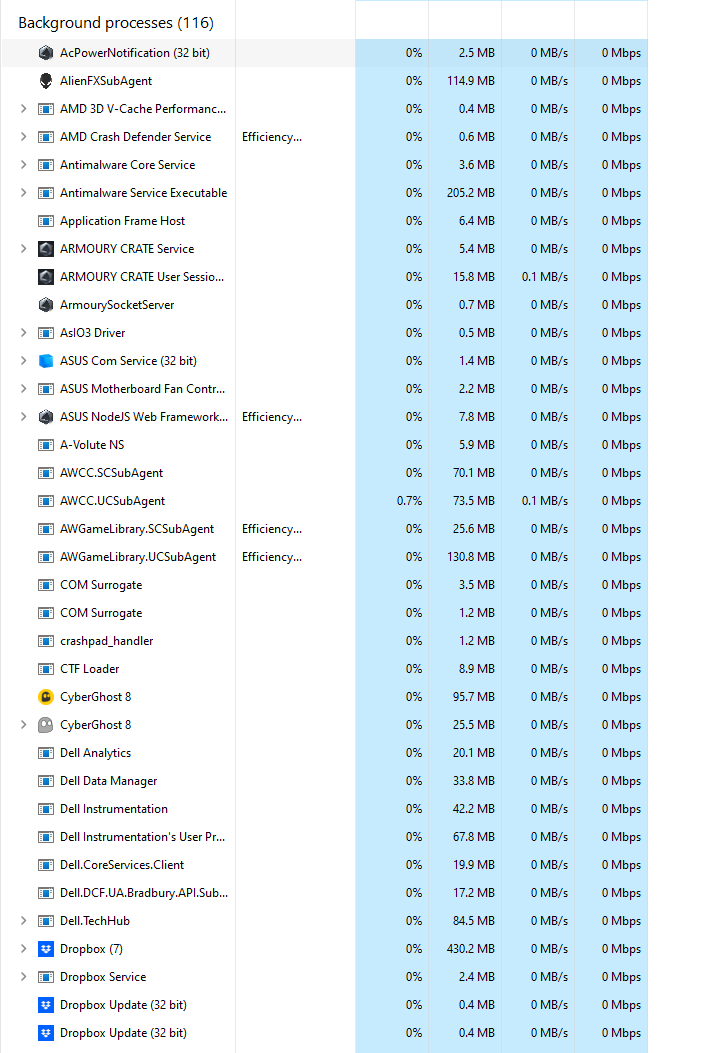
Task: Click the CTF Loader process icon
Action: click(46, 669)
